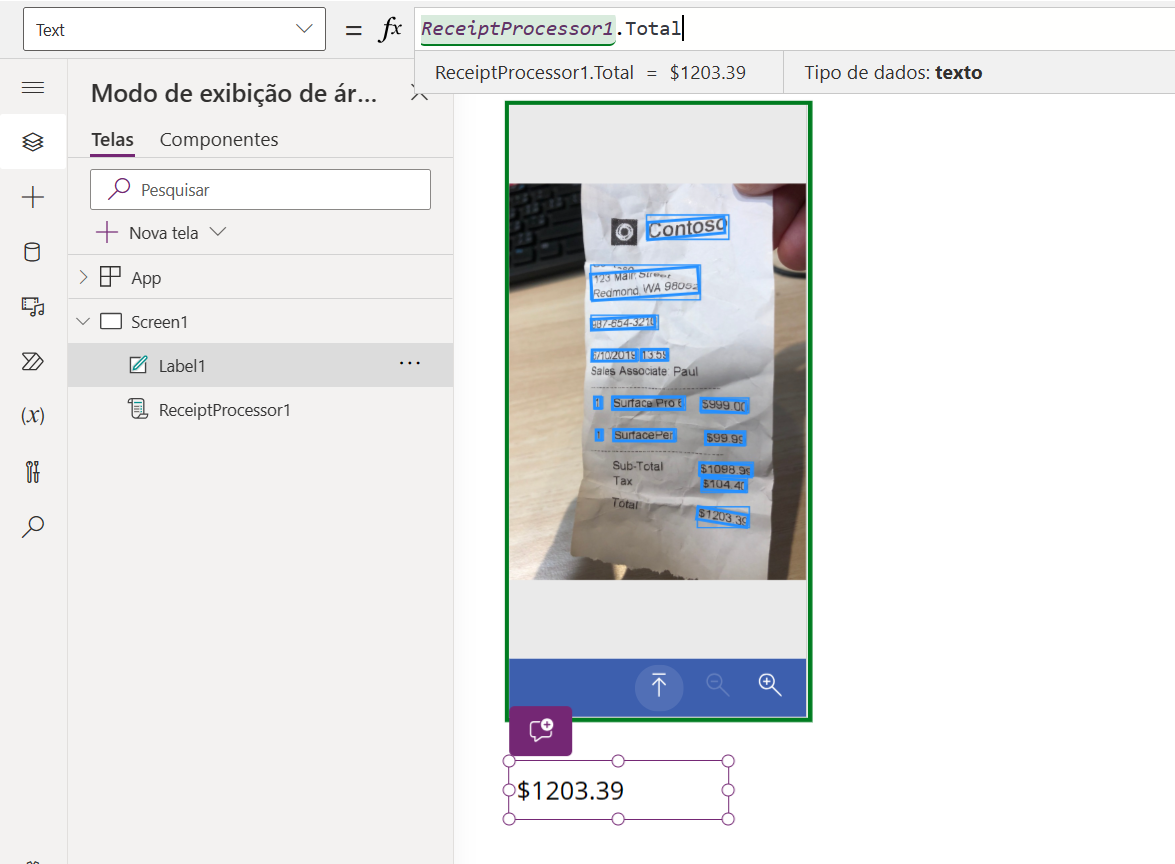The width and height of the screenshot is (1175, 864).
Task: Click the Label1 edit pencil icon
Action: pos(138,365)
